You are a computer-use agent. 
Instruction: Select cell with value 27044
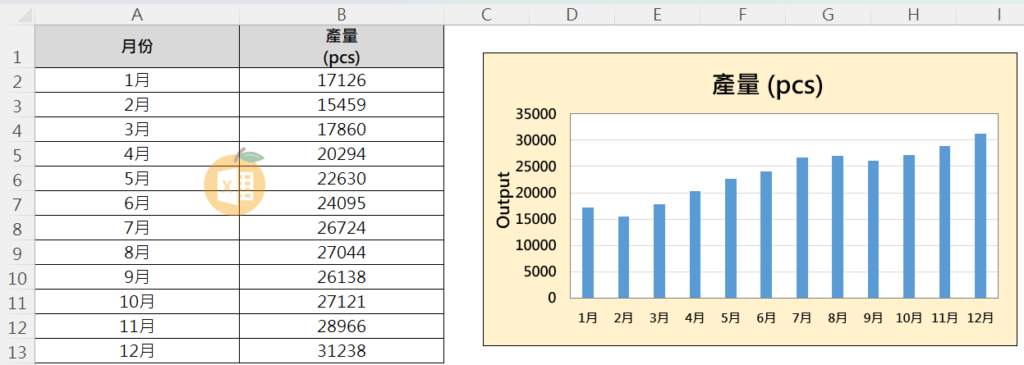click(342, 252)
